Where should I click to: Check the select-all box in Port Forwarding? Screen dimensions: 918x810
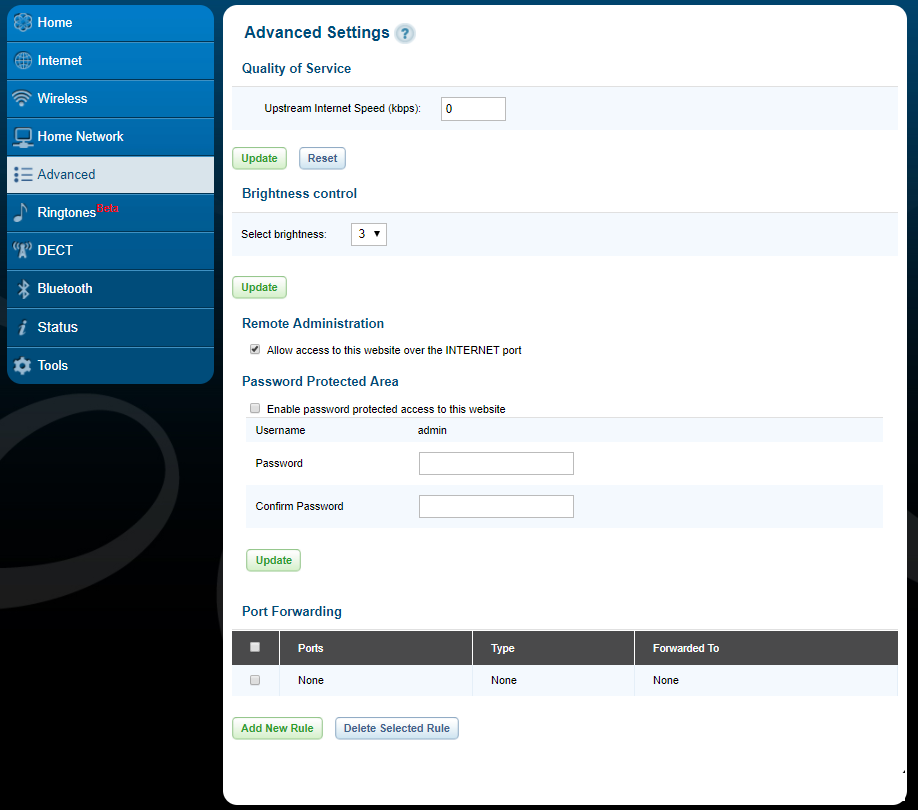click(x=255, y=647)
